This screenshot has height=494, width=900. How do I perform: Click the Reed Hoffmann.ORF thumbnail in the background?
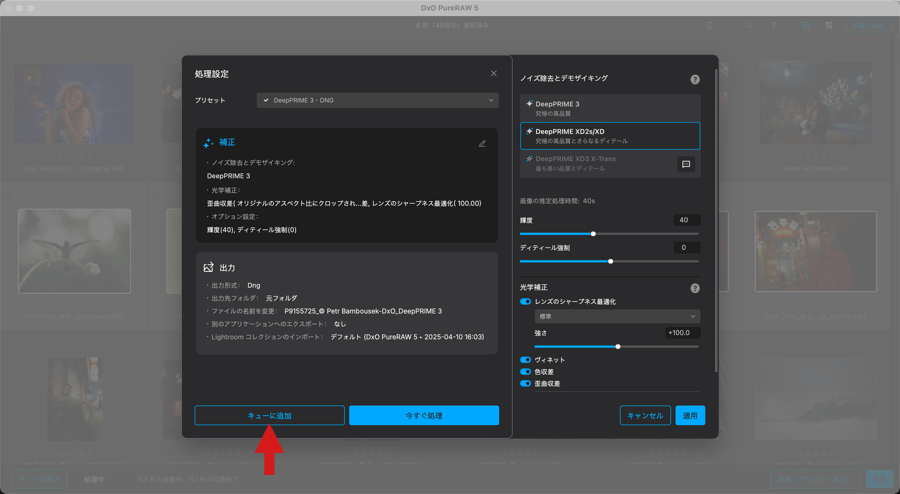click(816, 103)
